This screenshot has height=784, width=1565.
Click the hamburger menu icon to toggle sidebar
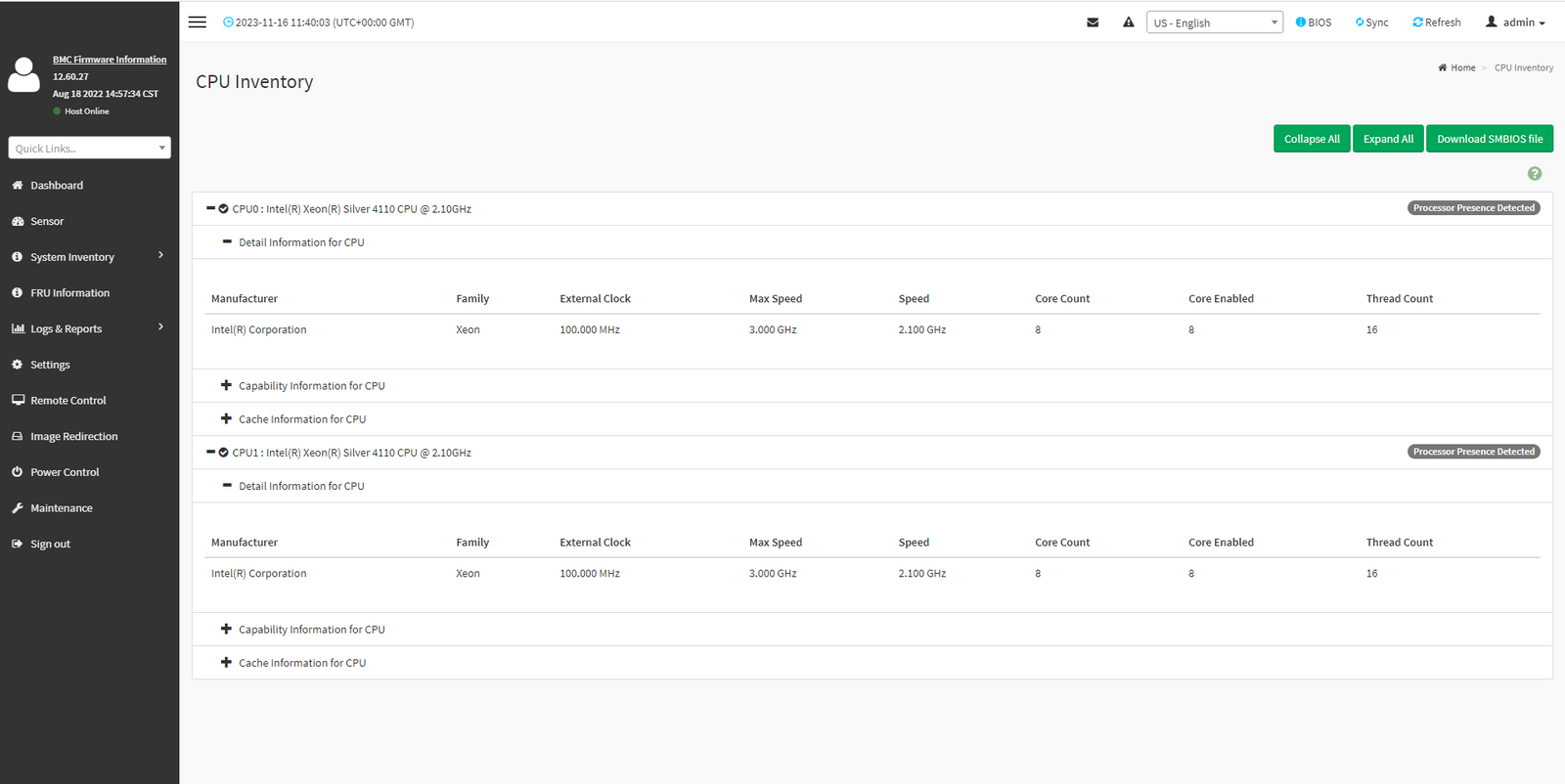[198, 22]
